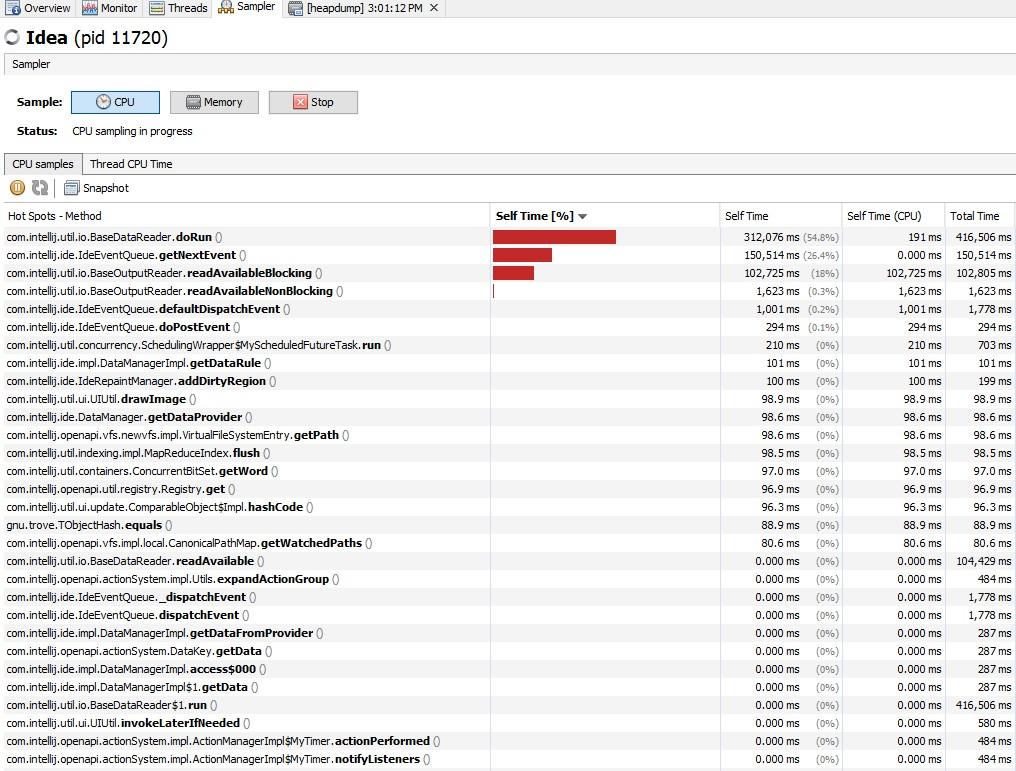Sort by the Total Time column
Viewport: 1016px width, 771px height.
pos(975,216)
